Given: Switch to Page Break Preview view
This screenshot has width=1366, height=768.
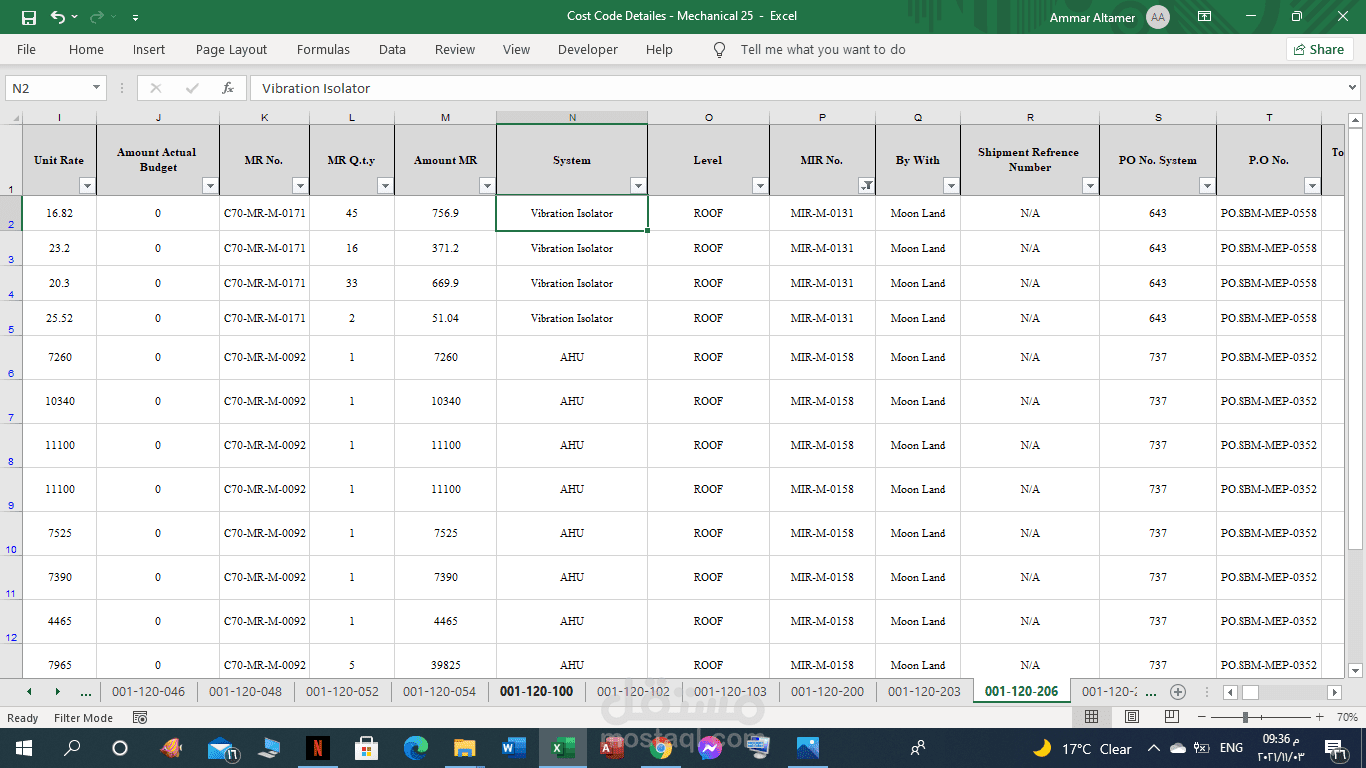Looking at the screenshot, I should (x=1171, y=718).
